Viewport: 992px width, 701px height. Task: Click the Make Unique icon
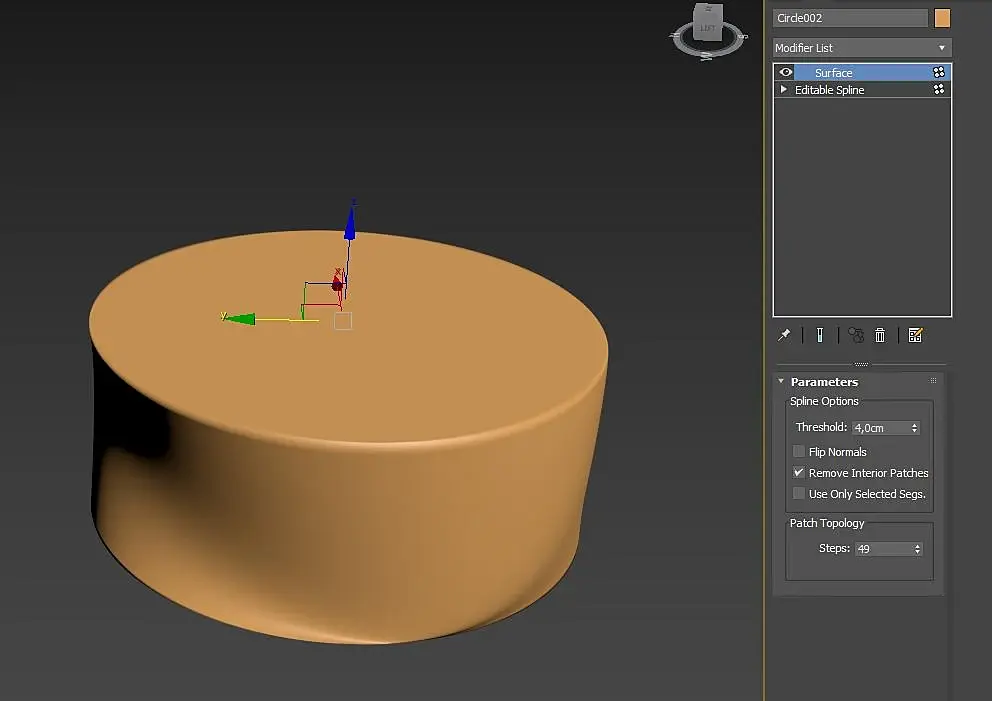(x=855, y=336)
